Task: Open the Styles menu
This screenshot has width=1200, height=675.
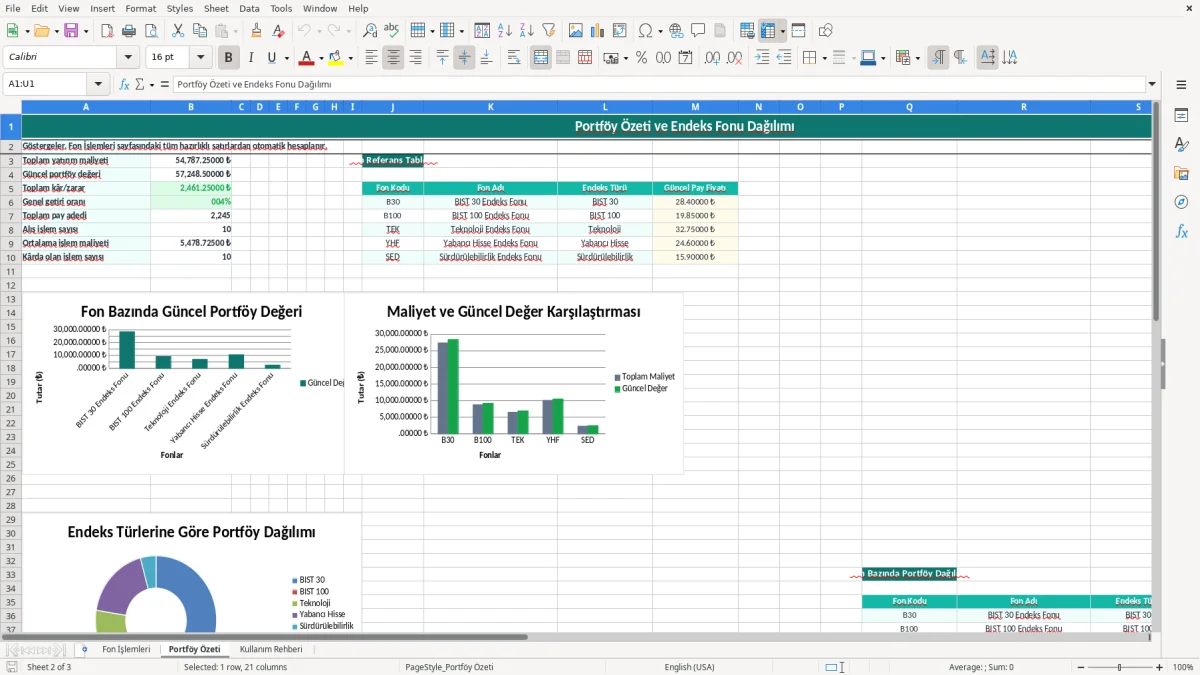Action: (x=180, y=8)
